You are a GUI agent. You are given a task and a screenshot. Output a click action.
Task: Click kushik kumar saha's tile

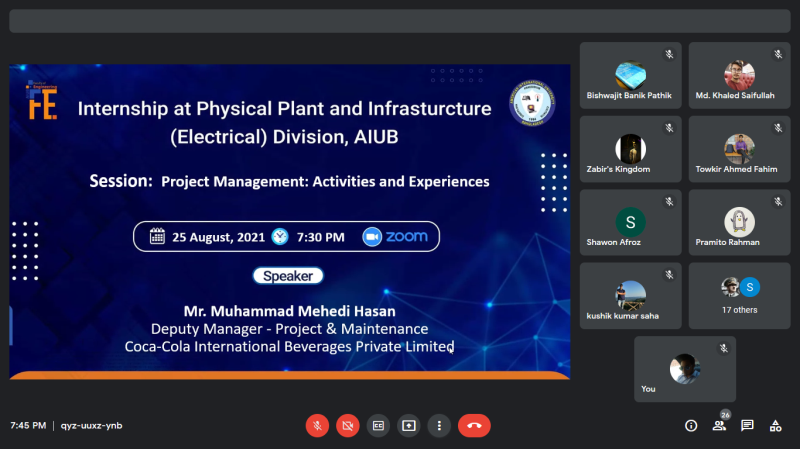coord(630,295)
